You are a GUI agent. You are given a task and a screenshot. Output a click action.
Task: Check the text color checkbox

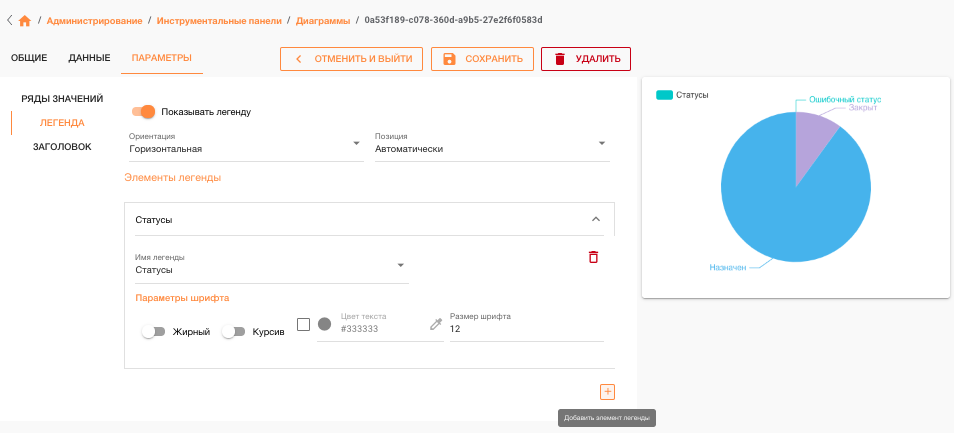(304, 324)
